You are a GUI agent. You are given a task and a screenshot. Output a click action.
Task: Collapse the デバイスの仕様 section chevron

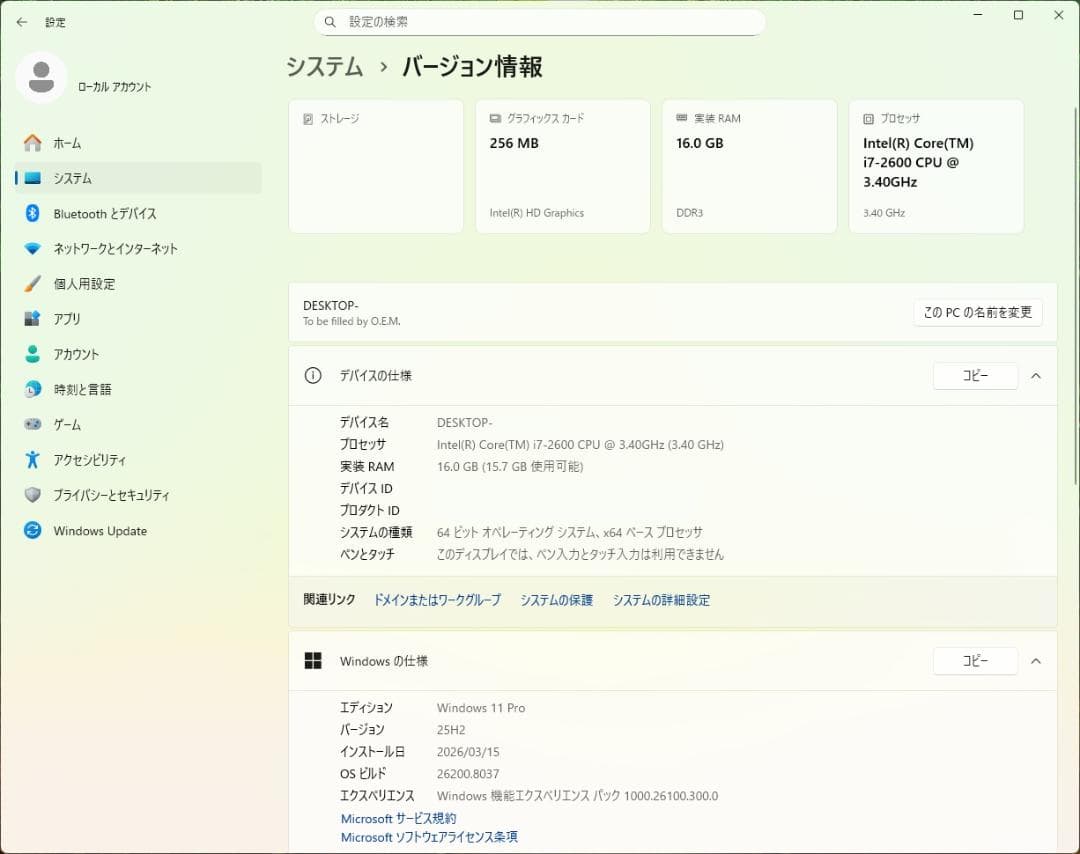click(1036, 376)
